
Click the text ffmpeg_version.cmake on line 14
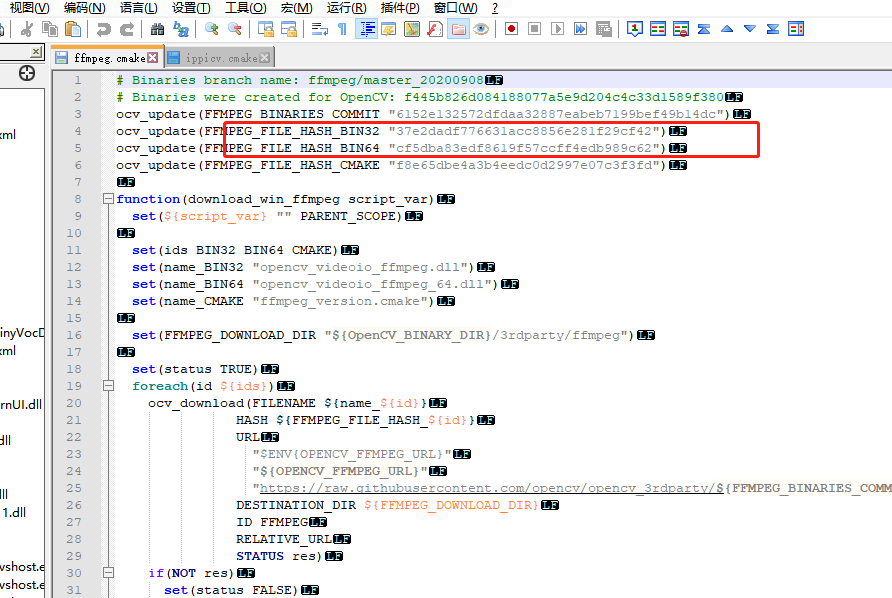[x=342, y=301]
